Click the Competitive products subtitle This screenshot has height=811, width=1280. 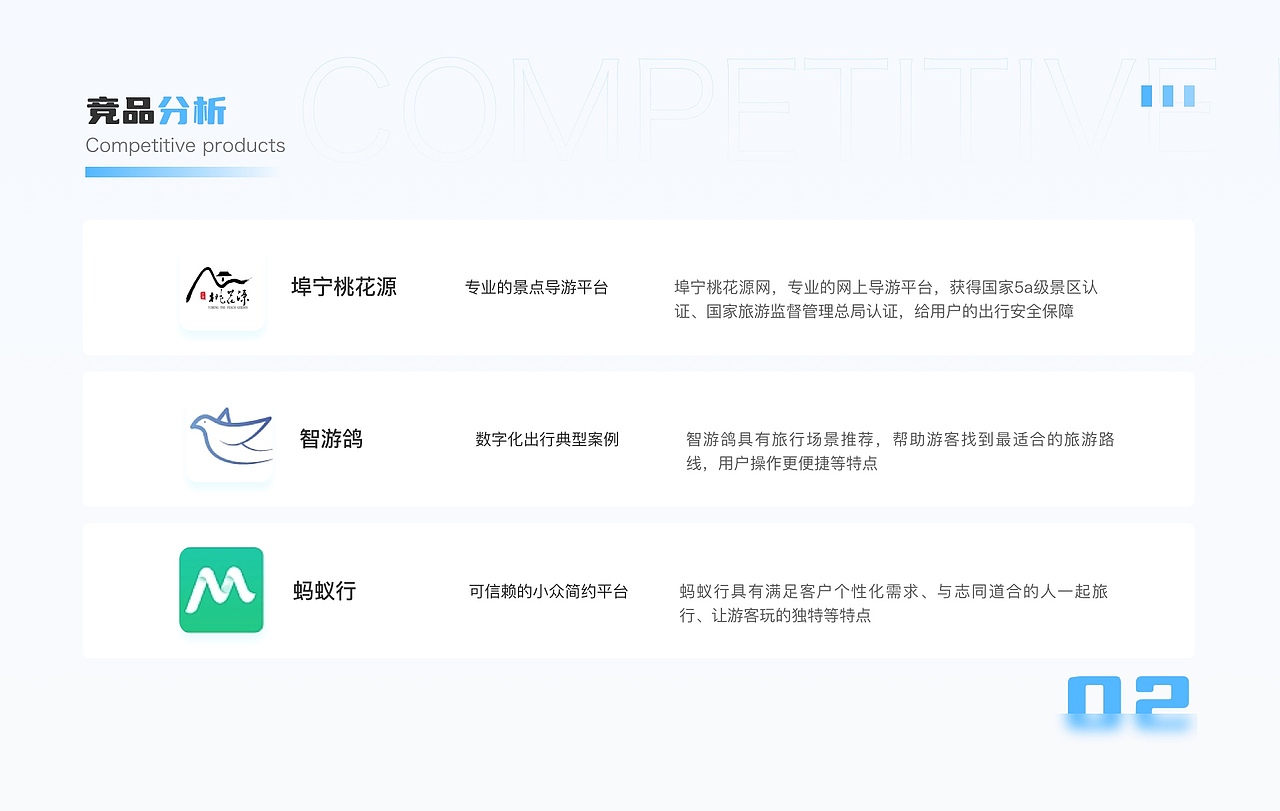click(185, 146)
